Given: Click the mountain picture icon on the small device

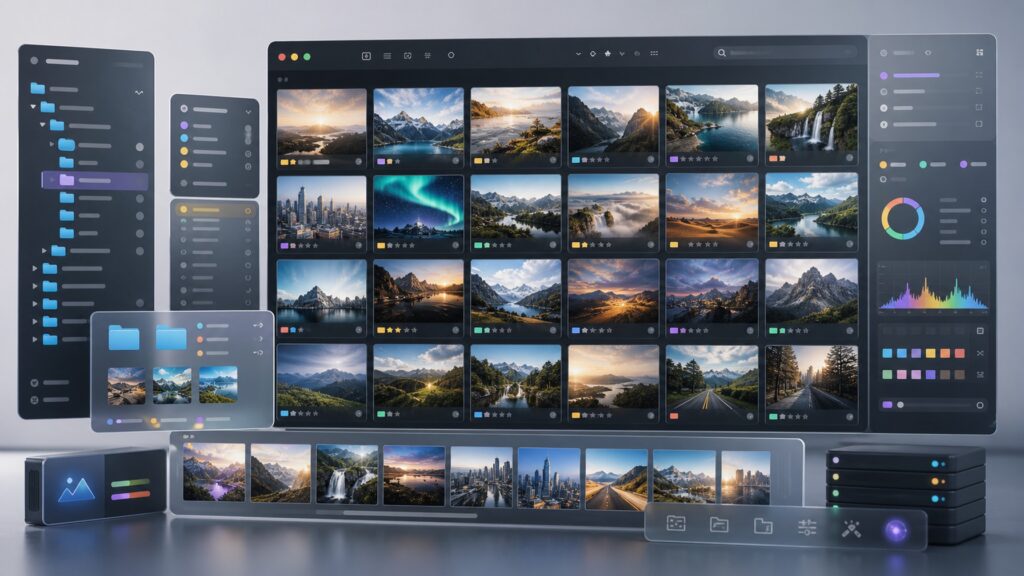Looking at the screenshot, I should (x=76, y=488).
